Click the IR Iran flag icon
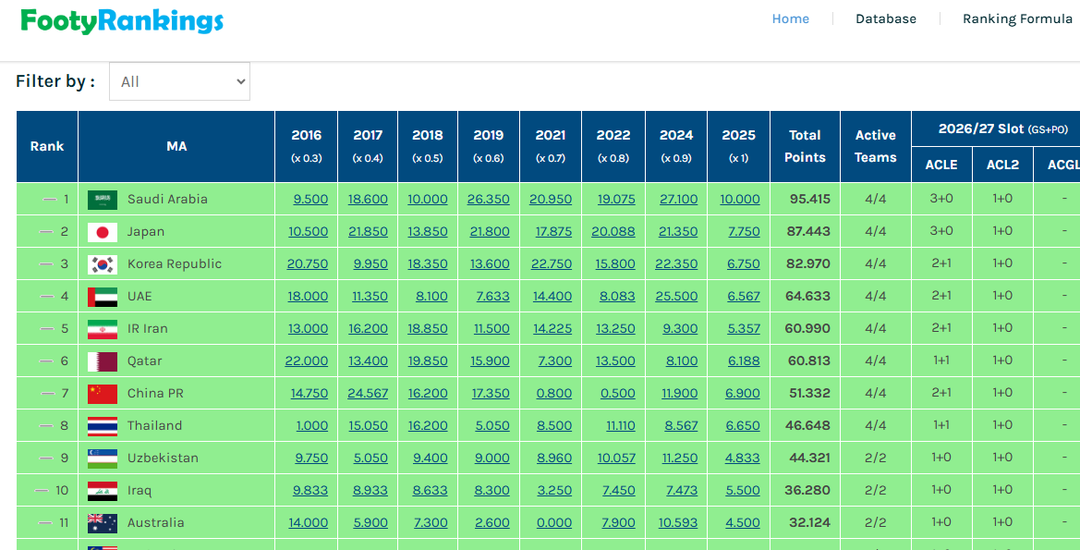The width and height of the screenshot is (1080, 550). pos(102,329)
